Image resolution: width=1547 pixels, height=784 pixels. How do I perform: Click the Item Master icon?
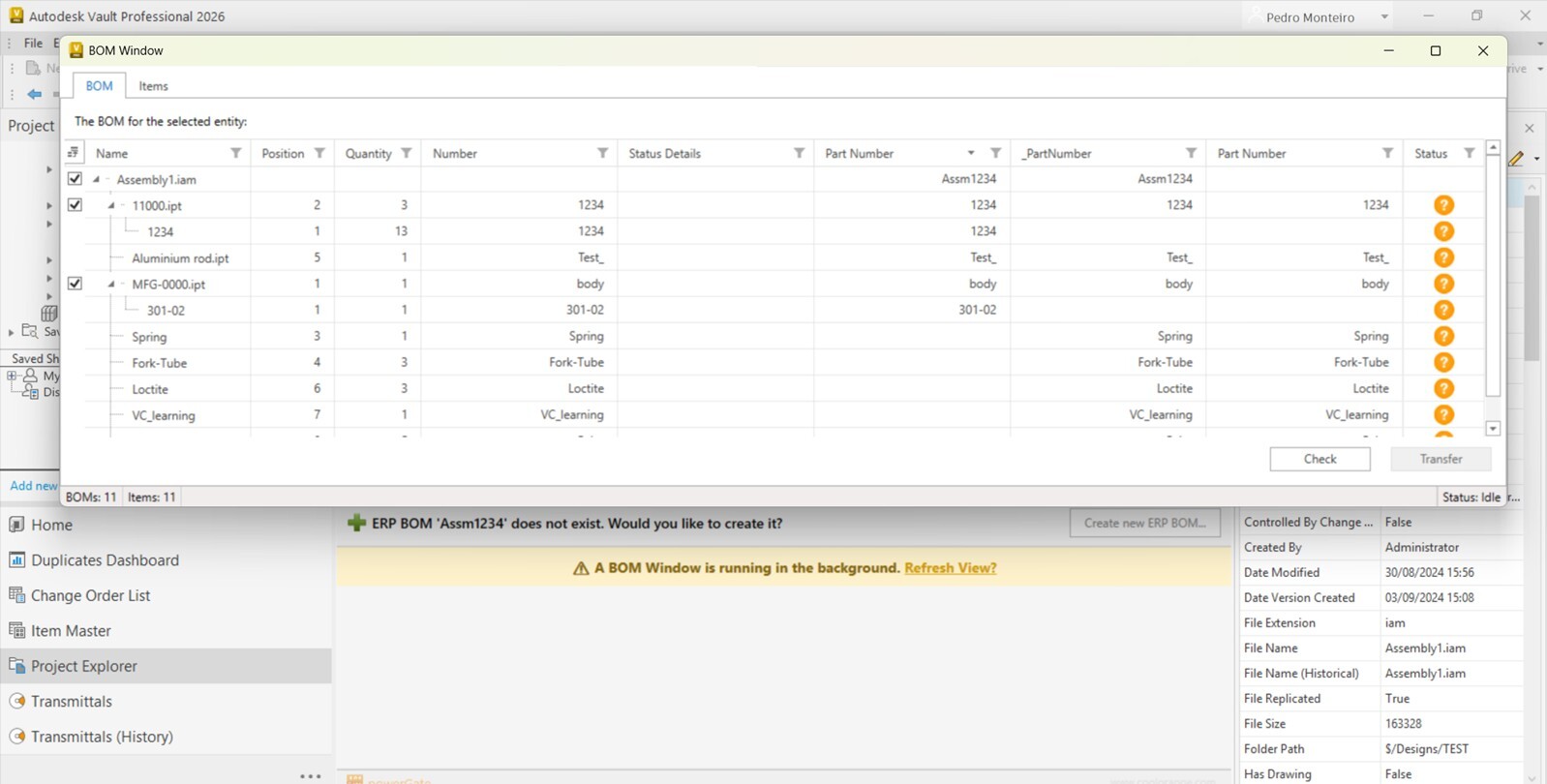click(x=16, y=630)
